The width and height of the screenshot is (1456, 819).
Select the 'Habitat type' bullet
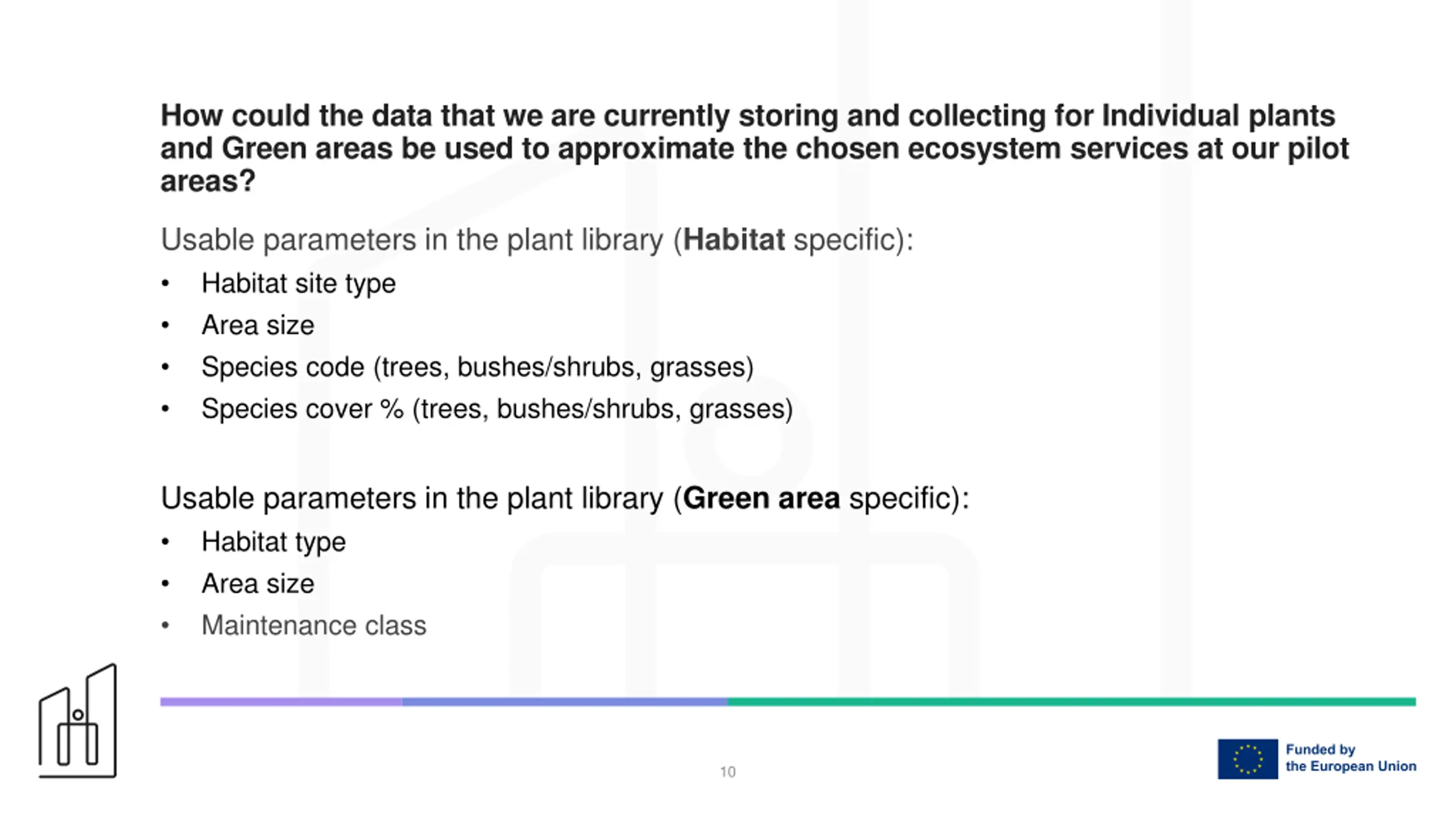click(x=274, y=542)
